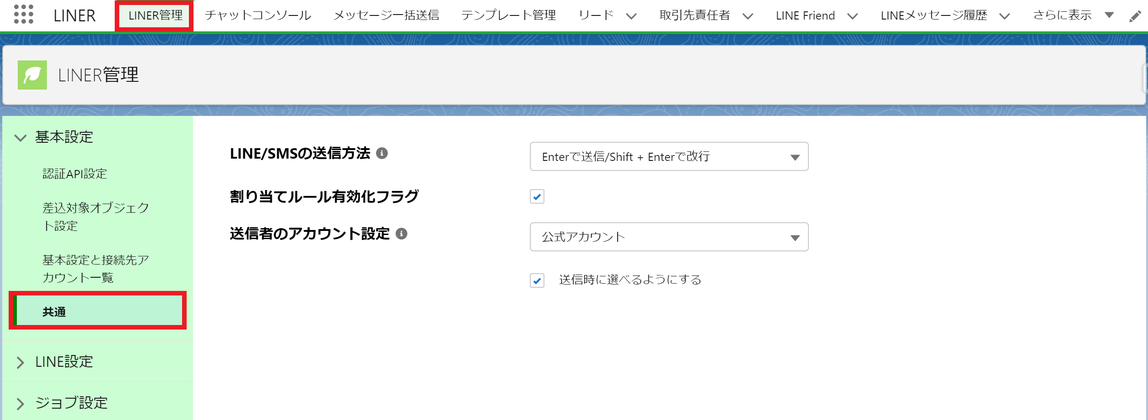Toggle 送信時に選べるようにする checkbox
This screenshot has height=420, width=1148.
point(537,280)
